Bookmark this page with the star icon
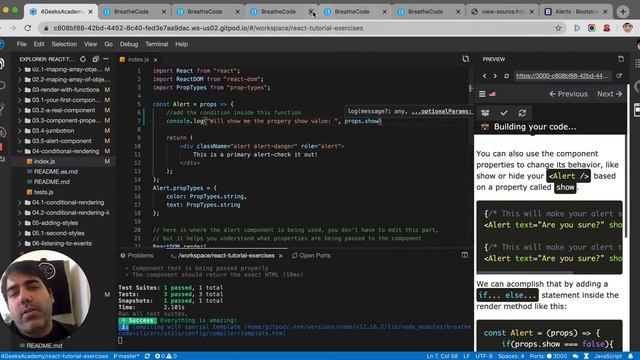 [x=558, y=28]
